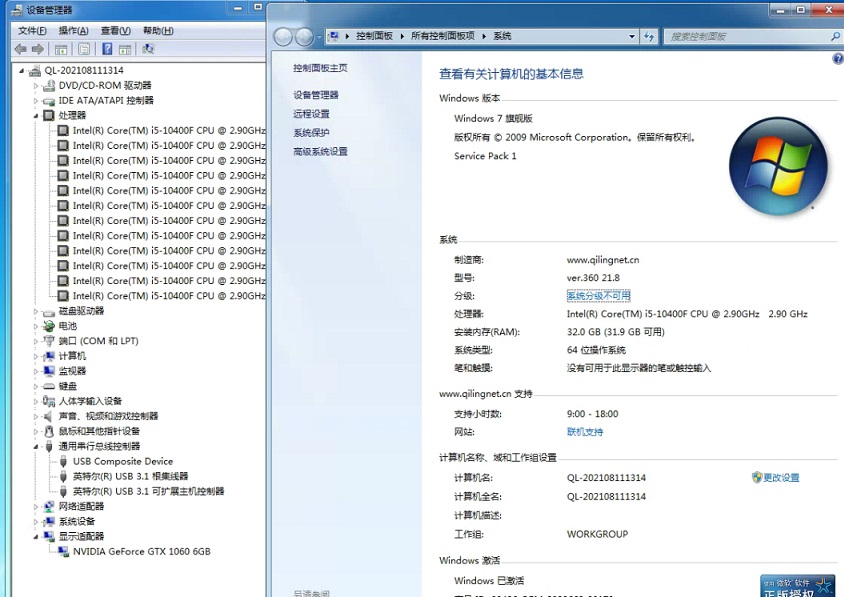Image resolution: width=844 pixels, height=597 pixels.
Task: Click the 系统设备 icon in device tree
Action: coord(49,522)
